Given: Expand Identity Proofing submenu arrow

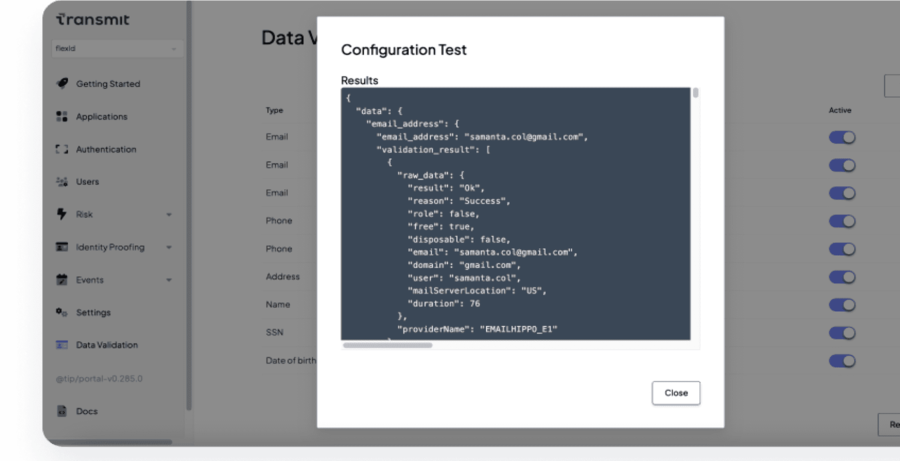Looking at the screenshot, I should click(x=169, y=247).
